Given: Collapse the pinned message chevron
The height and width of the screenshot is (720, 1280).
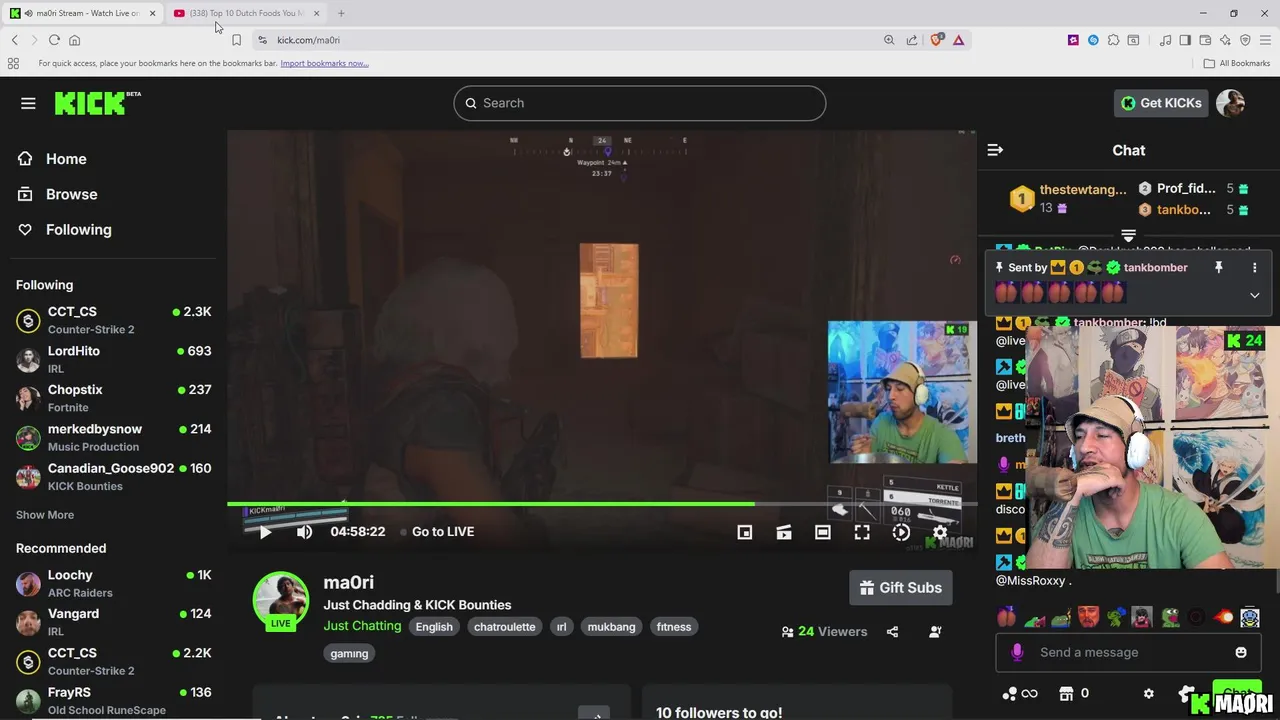Looking at the screenshot, I should coord(1254,295).
